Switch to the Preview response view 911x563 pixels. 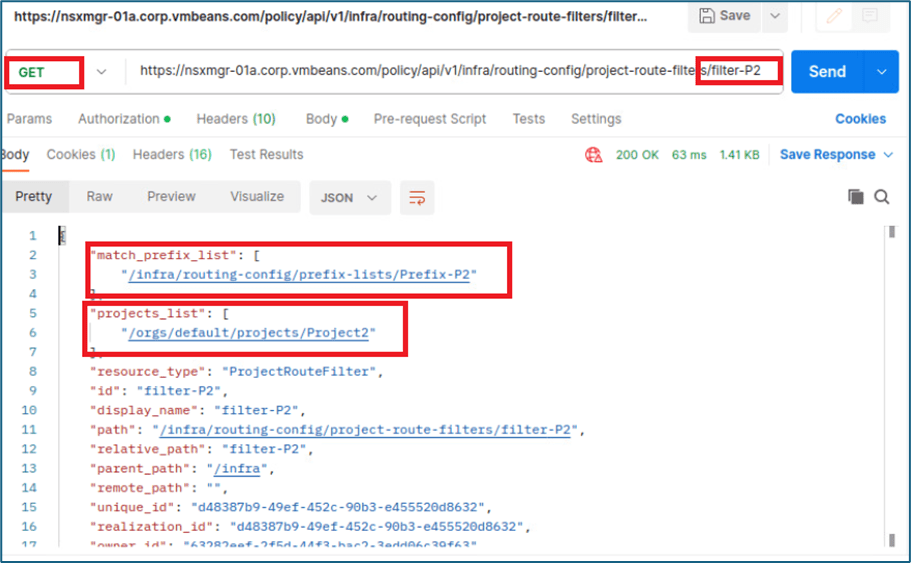(x=171, y=197)
